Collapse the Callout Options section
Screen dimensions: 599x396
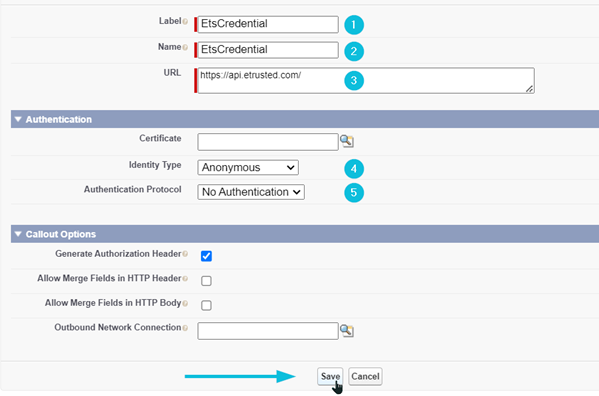[x=18, y=234]
